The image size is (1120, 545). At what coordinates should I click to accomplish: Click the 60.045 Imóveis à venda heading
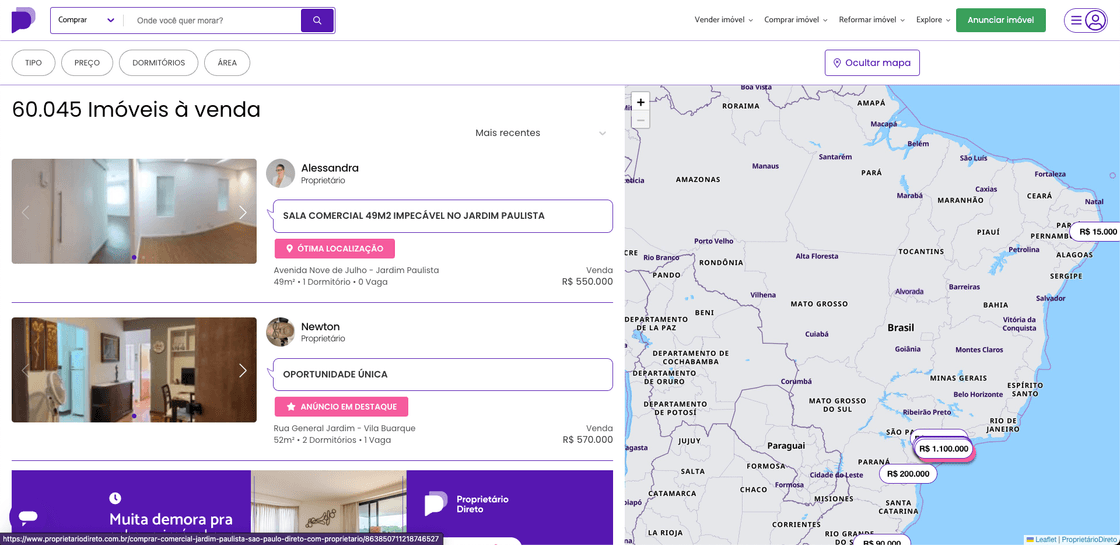pos(136,109)
